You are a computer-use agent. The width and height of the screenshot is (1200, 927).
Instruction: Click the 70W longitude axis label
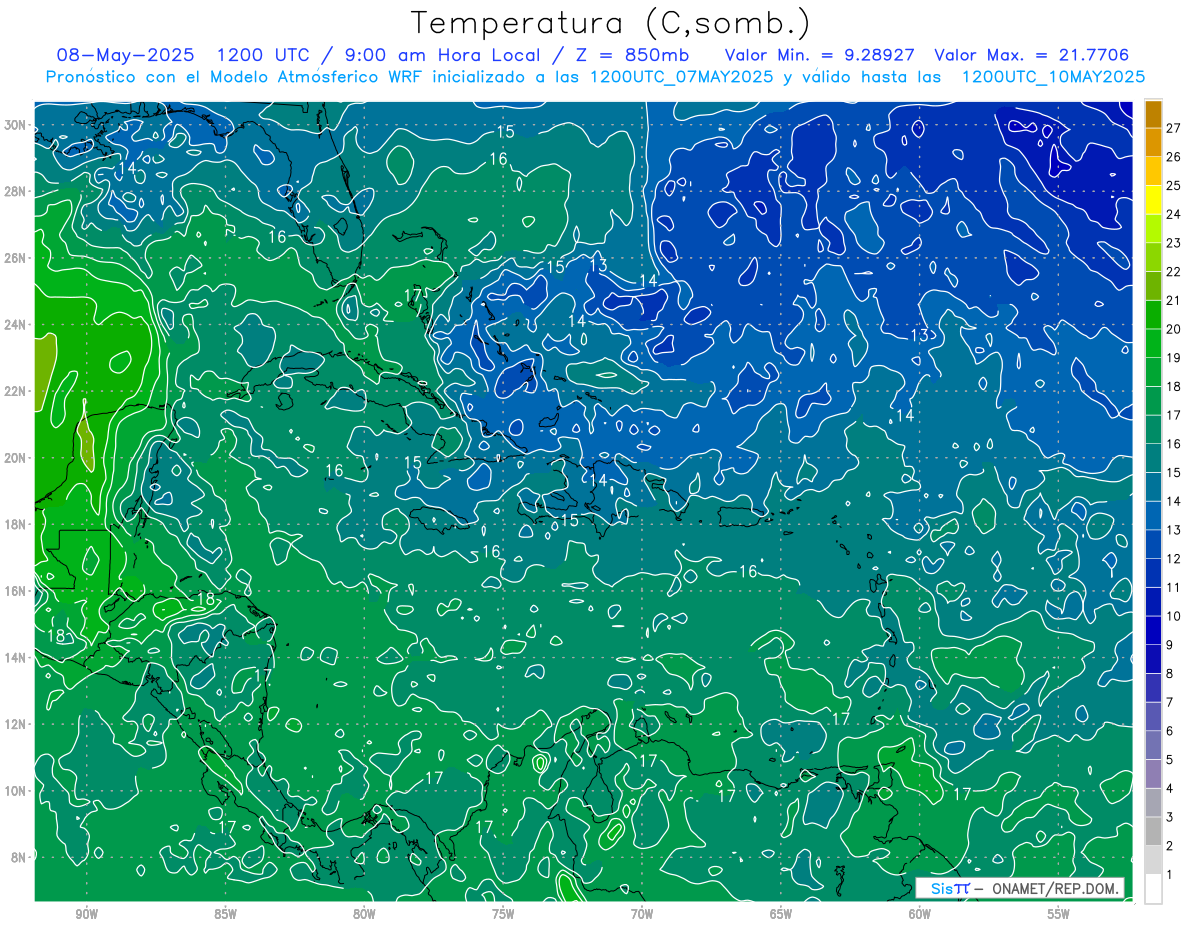point(642,914)
